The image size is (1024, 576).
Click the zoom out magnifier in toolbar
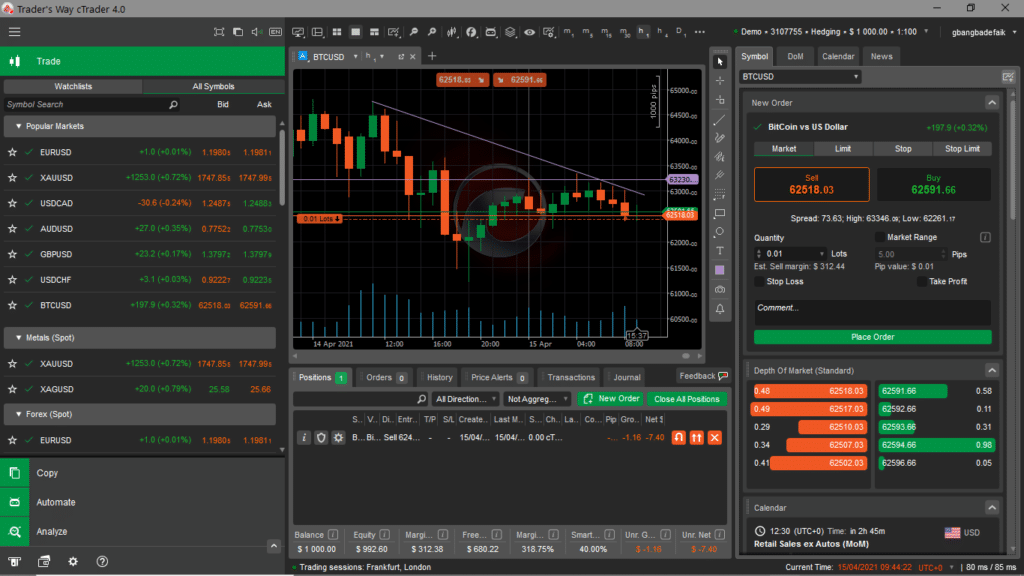click(x=413, y=32)
